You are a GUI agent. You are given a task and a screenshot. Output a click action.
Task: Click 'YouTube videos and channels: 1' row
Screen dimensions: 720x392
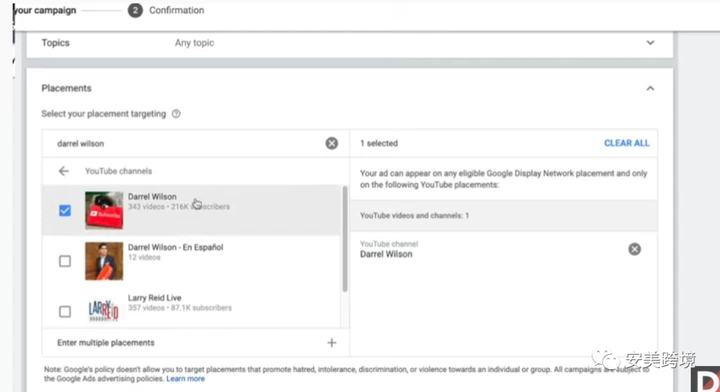tap(504, 215)
